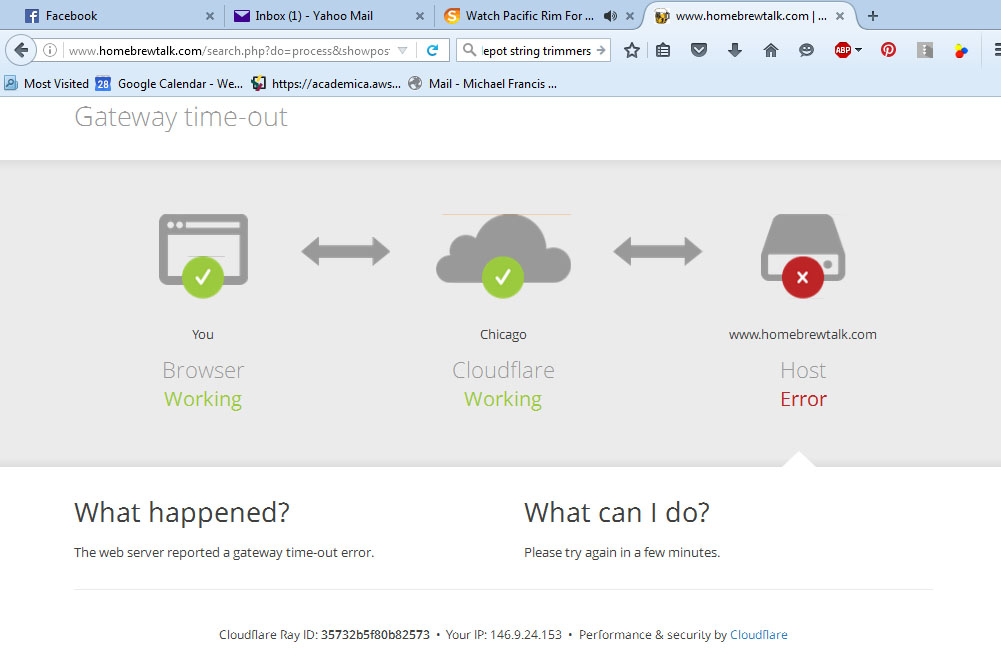The width and height of the screenshot is (1001, 660).
Task: Click the Please try again message
Action: [x=622, y=552]
